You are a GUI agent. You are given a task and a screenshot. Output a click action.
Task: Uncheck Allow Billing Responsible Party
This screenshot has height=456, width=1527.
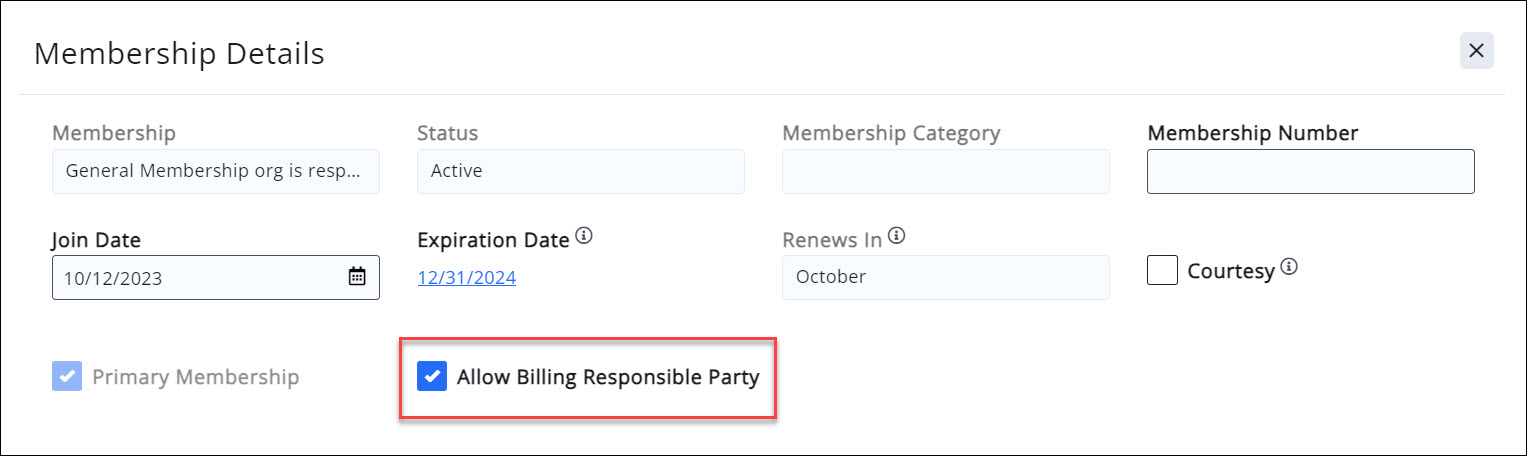(432, 377)
